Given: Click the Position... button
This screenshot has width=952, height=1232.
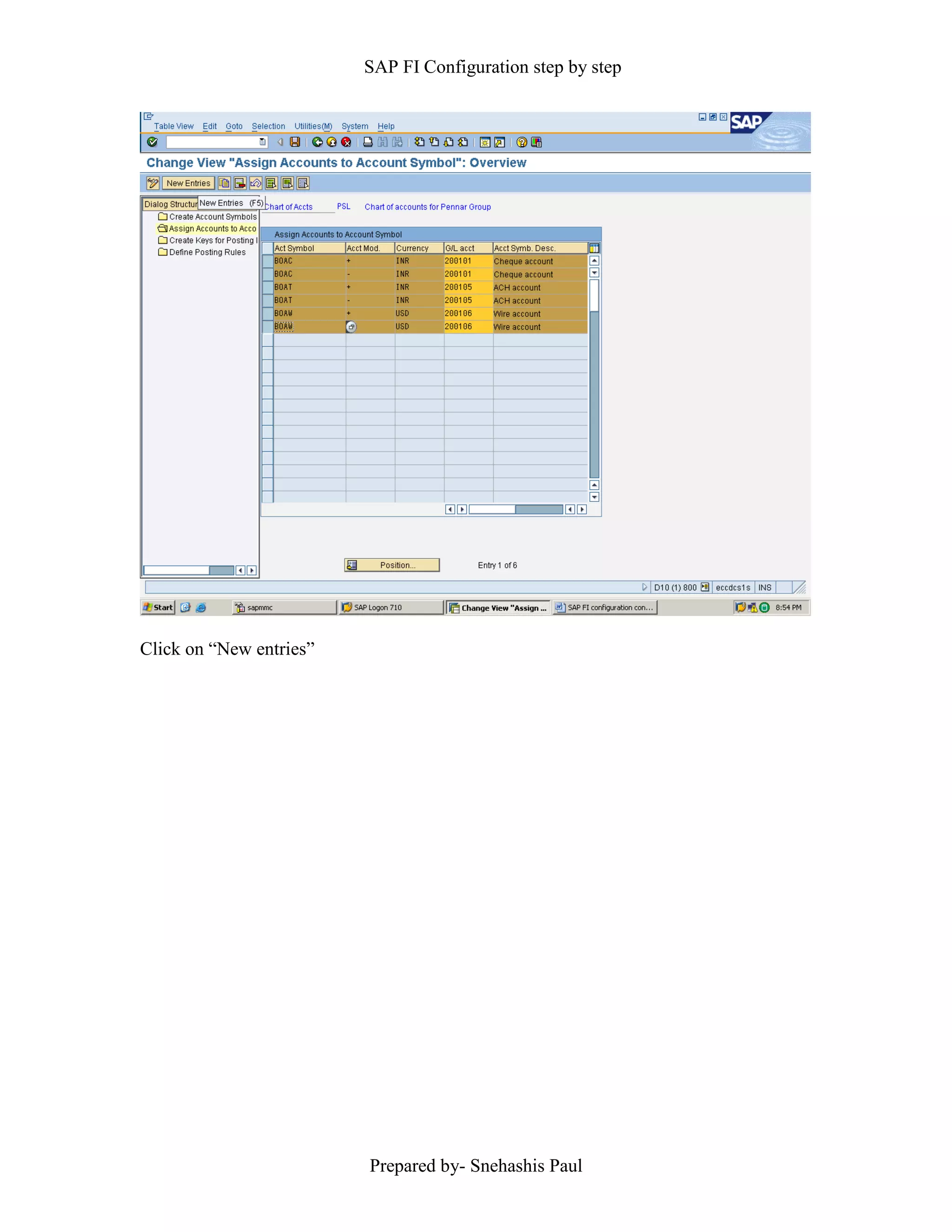Looking at the screenshot, I should tap(392, 565).
